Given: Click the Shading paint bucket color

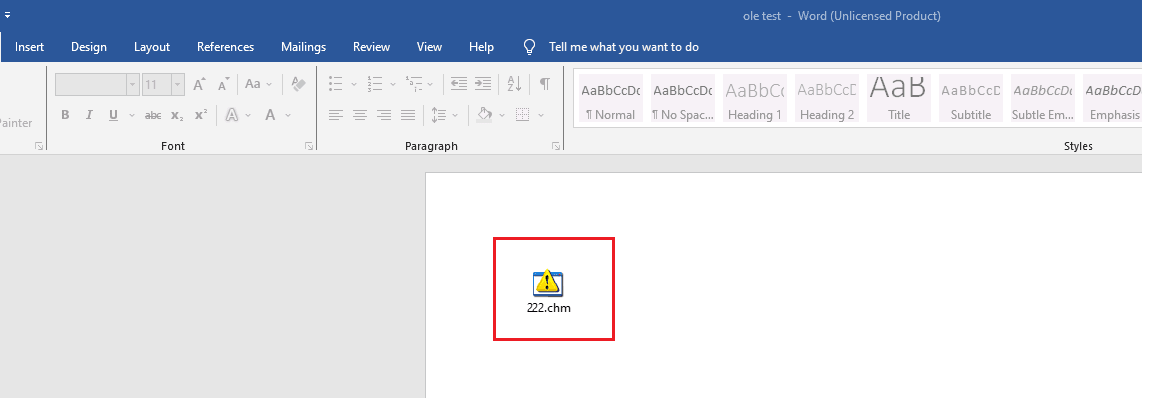Looking at the screenshot, I should 484,115.
